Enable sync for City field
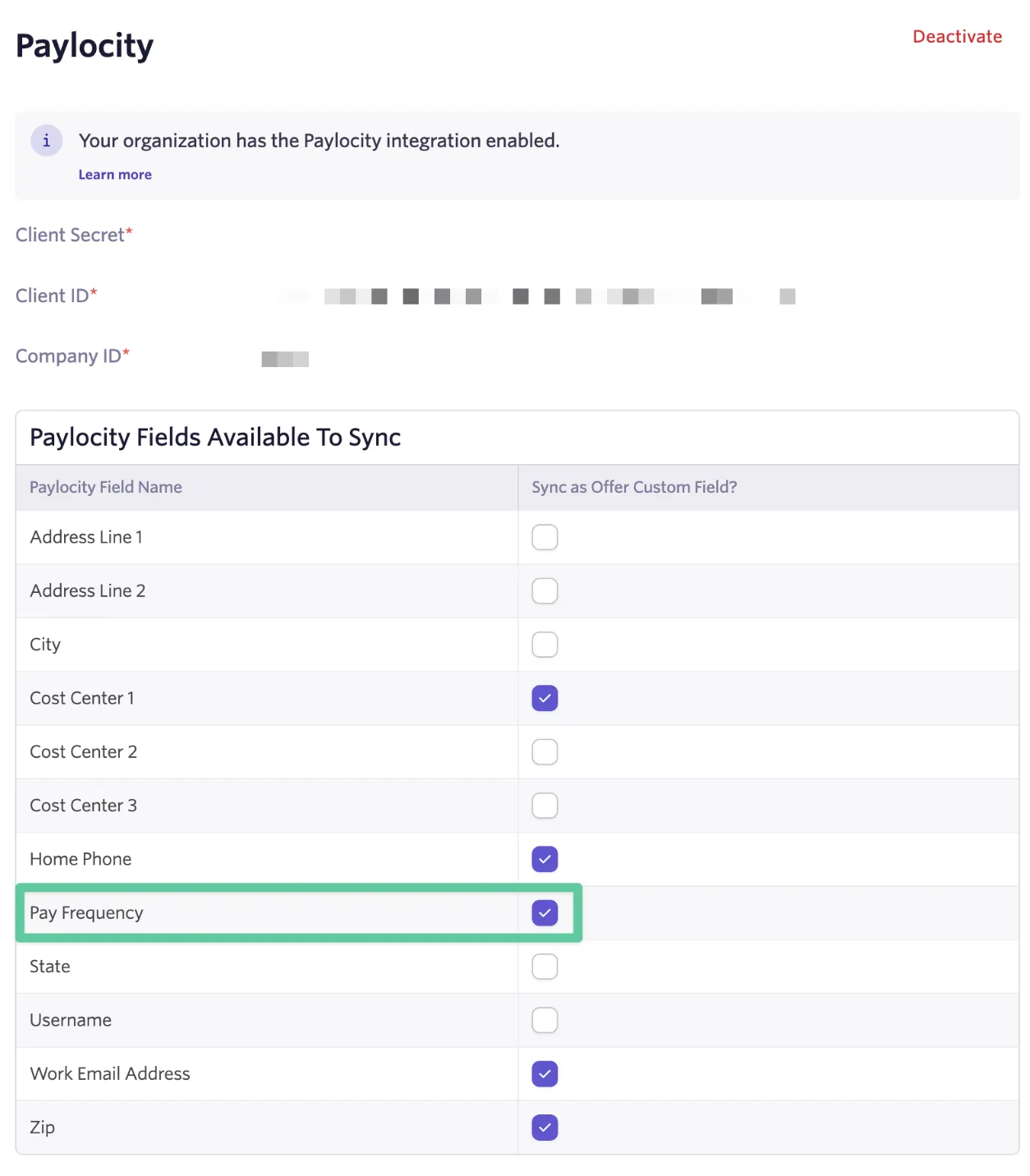 click(x=545, y=645)
